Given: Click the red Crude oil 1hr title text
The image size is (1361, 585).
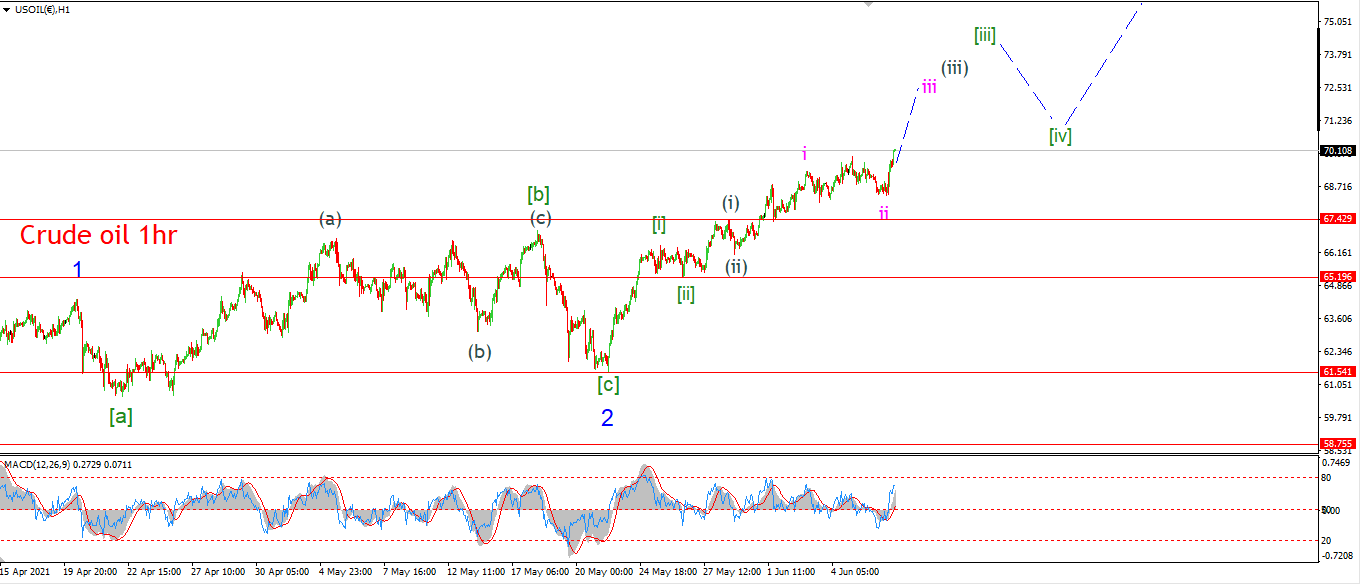Looking at the screenshot, I should click(98, 236).
